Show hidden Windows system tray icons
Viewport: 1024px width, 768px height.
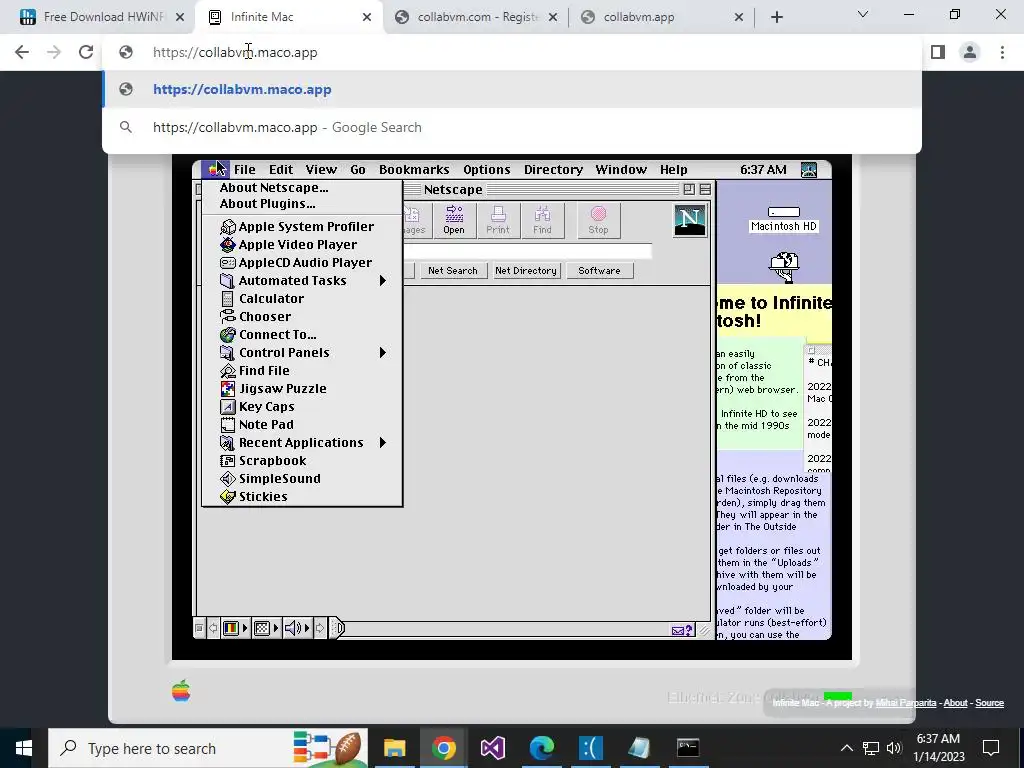pos(846,748)
